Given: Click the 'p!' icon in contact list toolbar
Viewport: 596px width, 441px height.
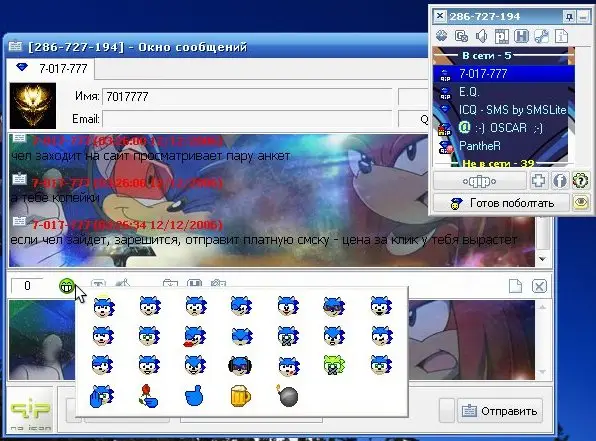Looking at the screenshot, I should tap(502, 36).
